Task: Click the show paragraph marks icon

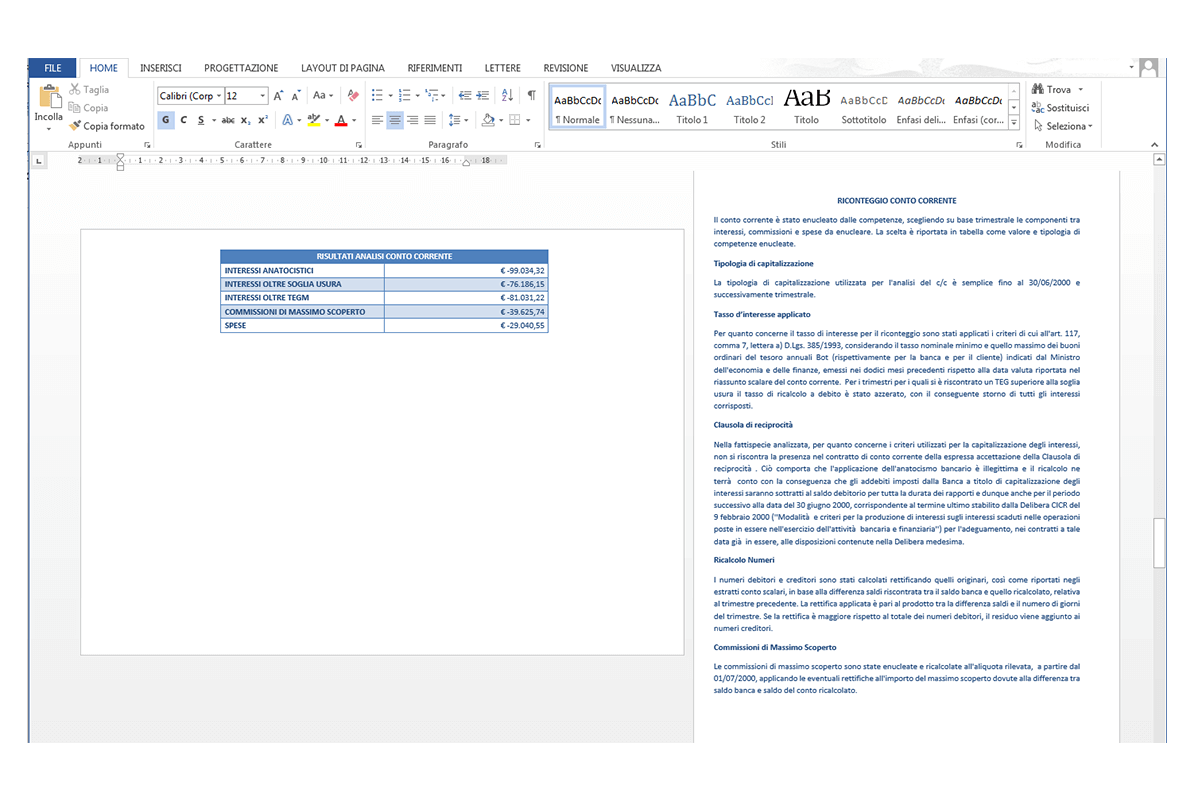Action: [x=531, y=95]
